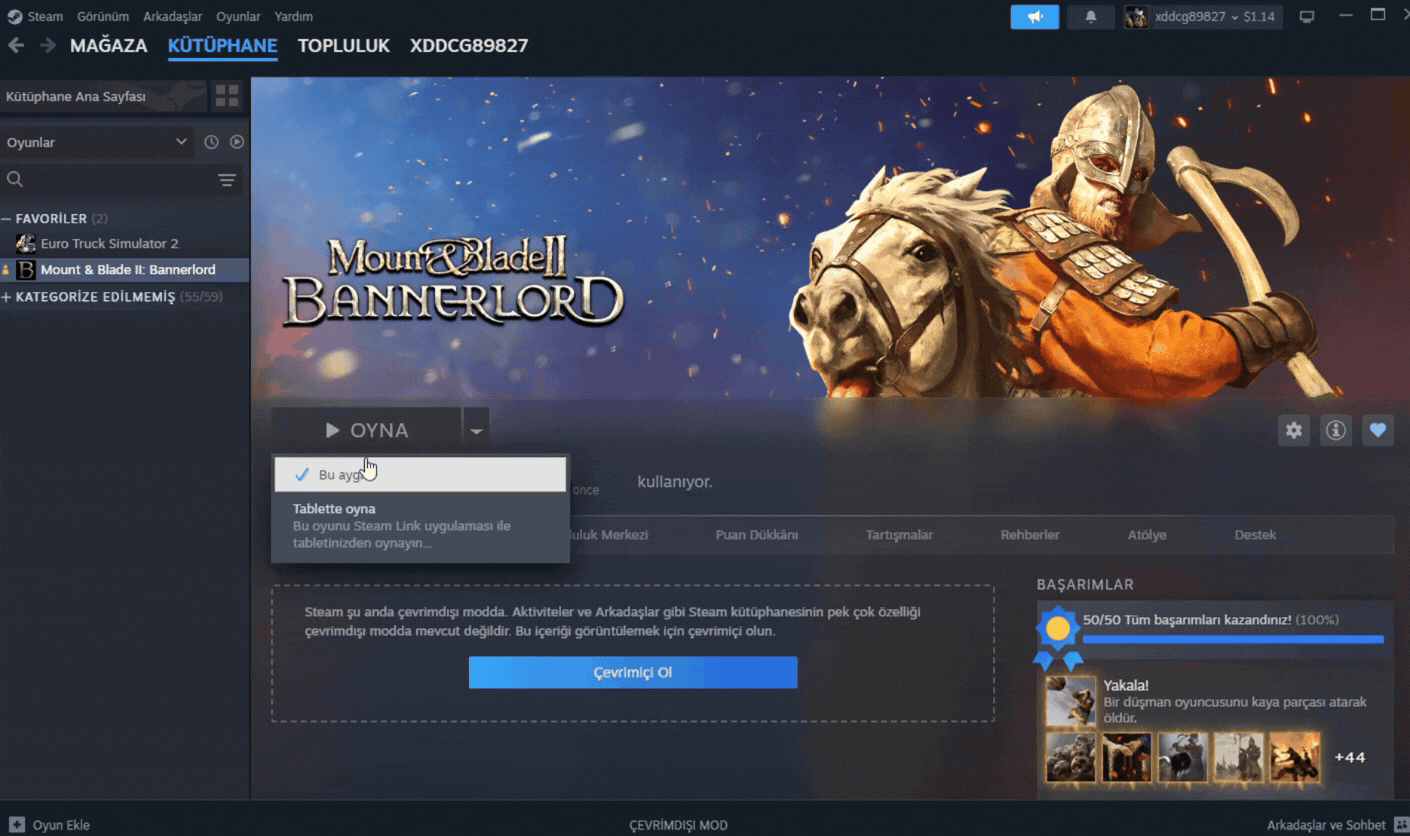1410x836 pixels.
Task: Click Kütüphane Ana Sayfası button
Action: pyautogui.click(x=103, y=96)
